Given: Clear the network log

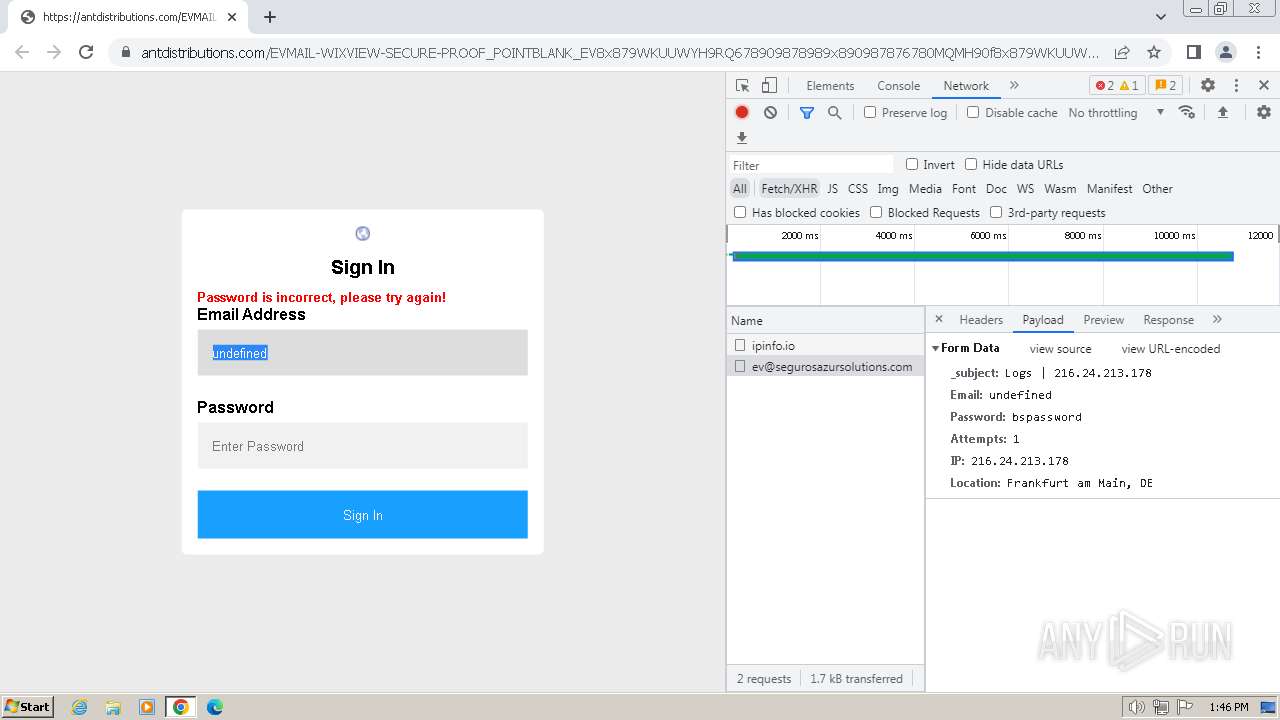Looking at the screenshot, I should pyautogui.click(x=770, y=112).
